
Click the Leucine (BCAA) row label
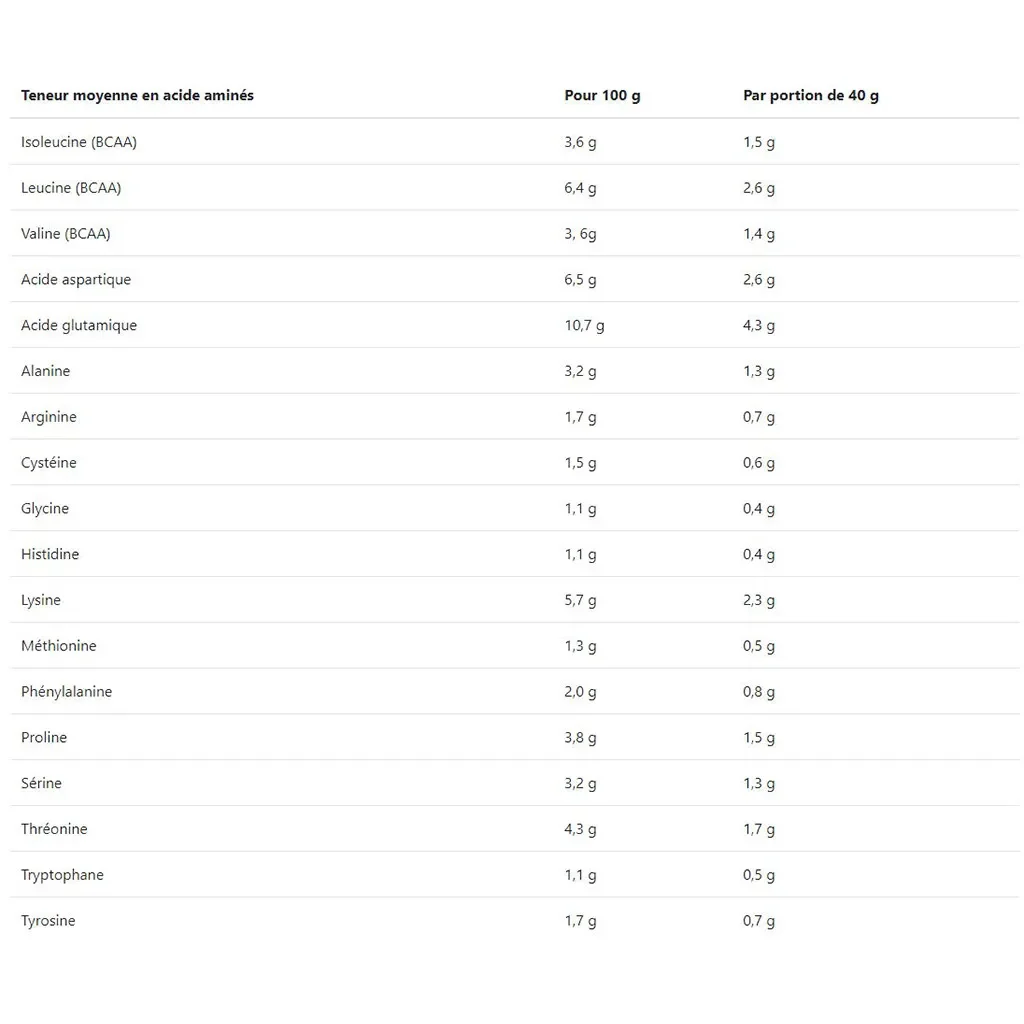click(71, 188)
